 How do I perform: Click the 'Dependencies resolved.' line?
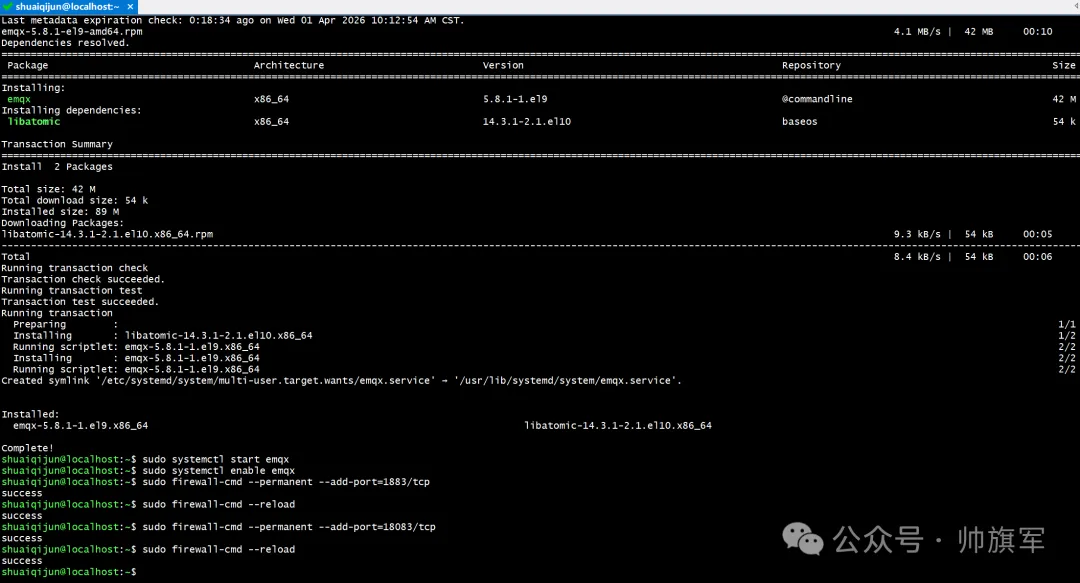coord(65,43)
